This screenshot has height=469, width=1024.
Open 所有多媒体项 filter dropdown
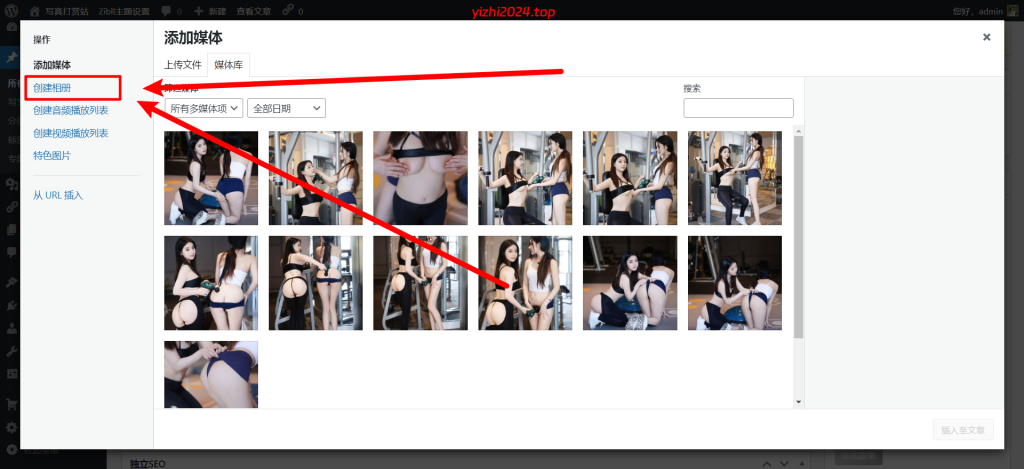tap(204, 108)
